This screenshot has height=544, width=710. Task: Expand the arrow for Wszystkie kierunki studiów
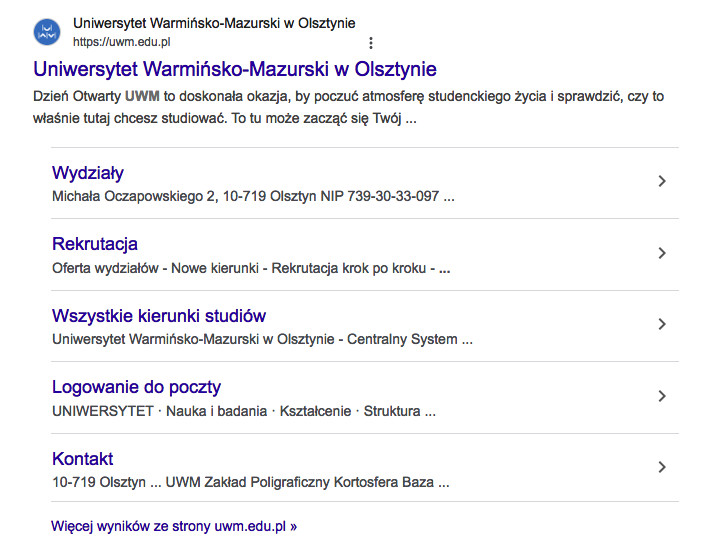point(662,324)
